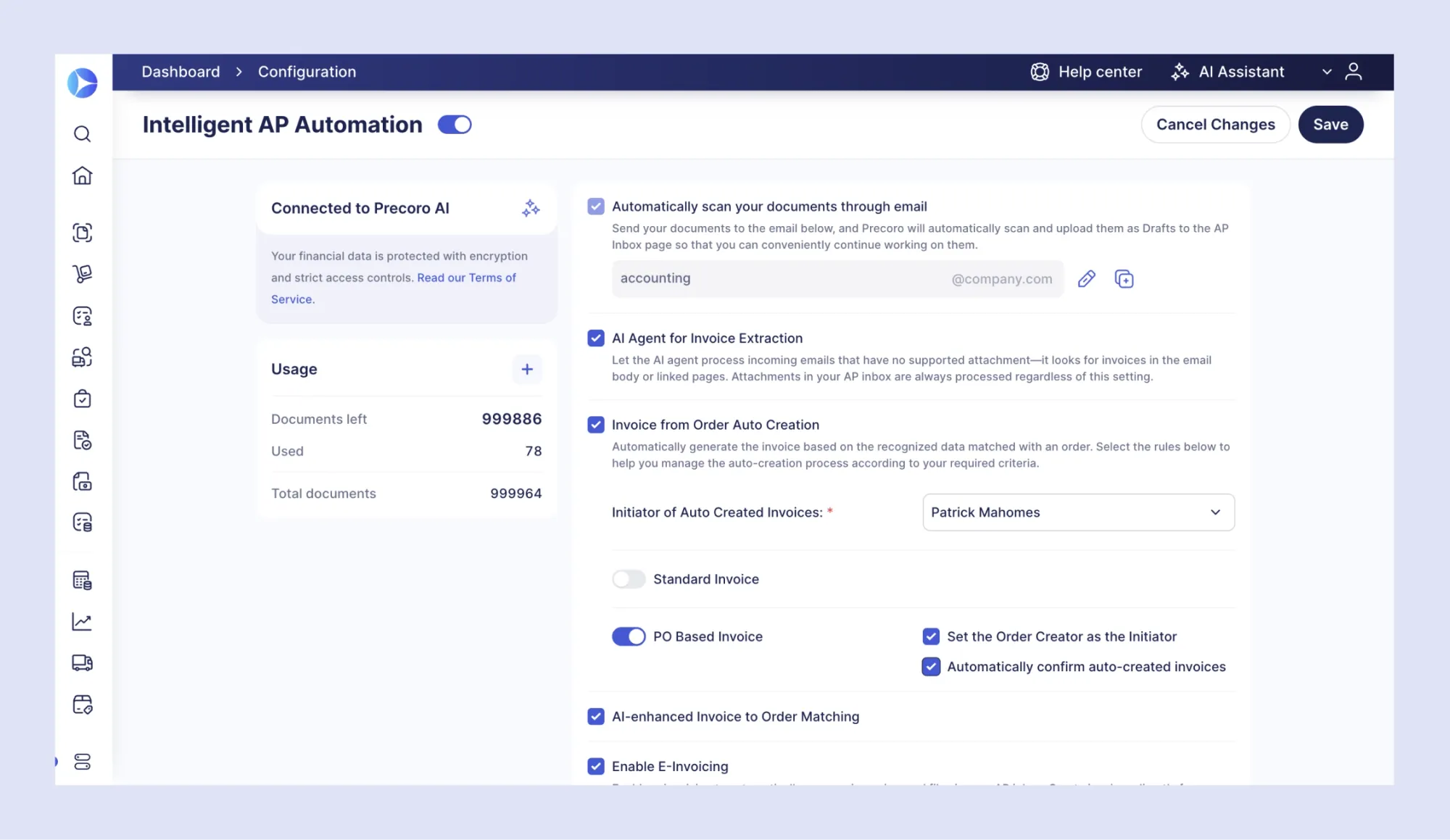Toggle Automatically scan documents through email checkbox
The height and width of the screenshot is (840, 1450).
click(x=596, y=207)
